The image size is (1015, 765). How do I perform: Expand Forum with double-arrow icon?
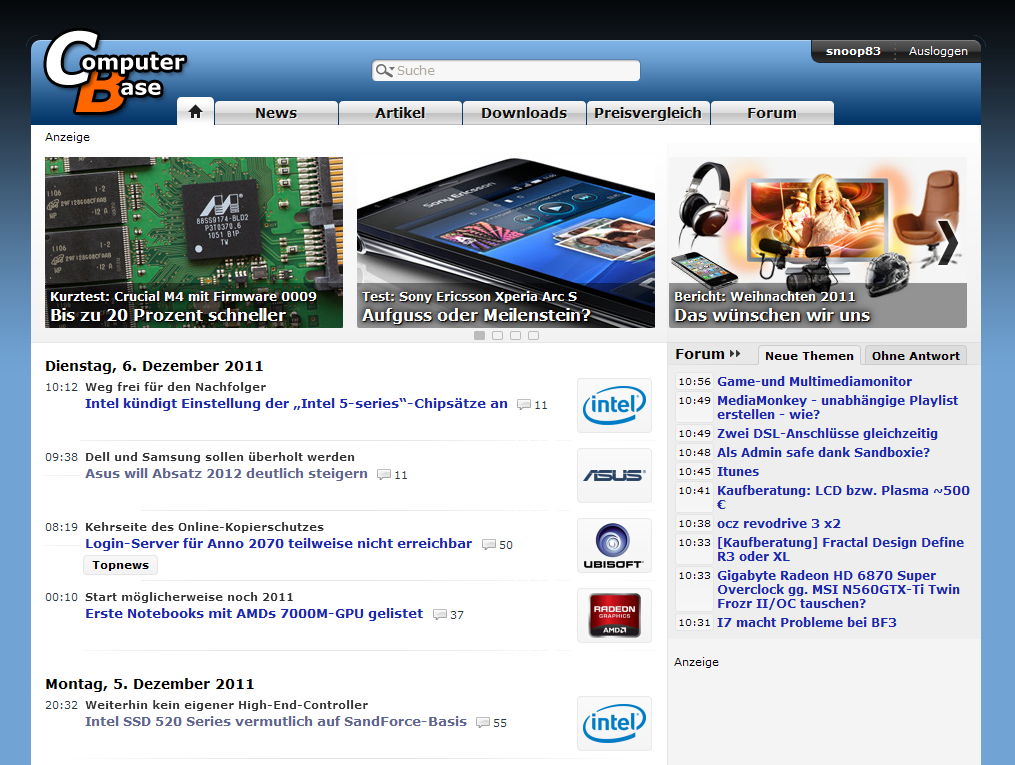[x=735, y=354]
